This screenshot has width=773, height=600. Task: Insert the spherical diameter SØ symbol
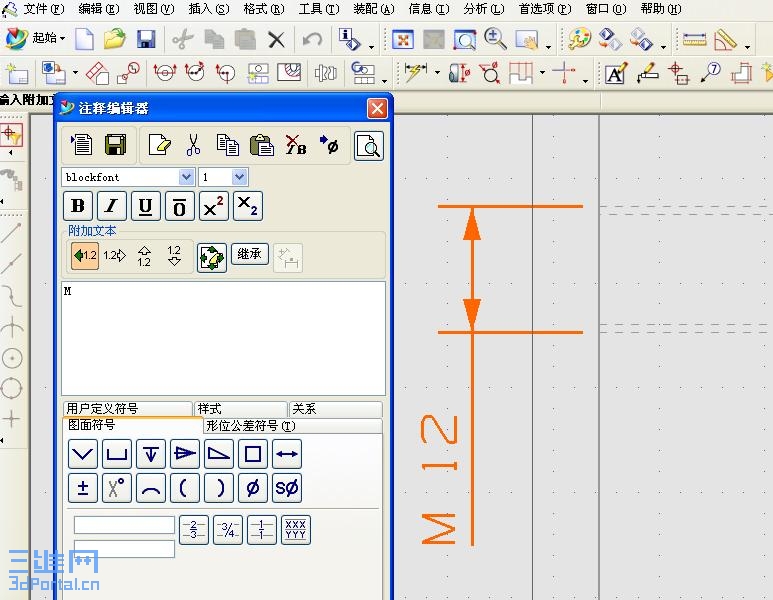287,488
